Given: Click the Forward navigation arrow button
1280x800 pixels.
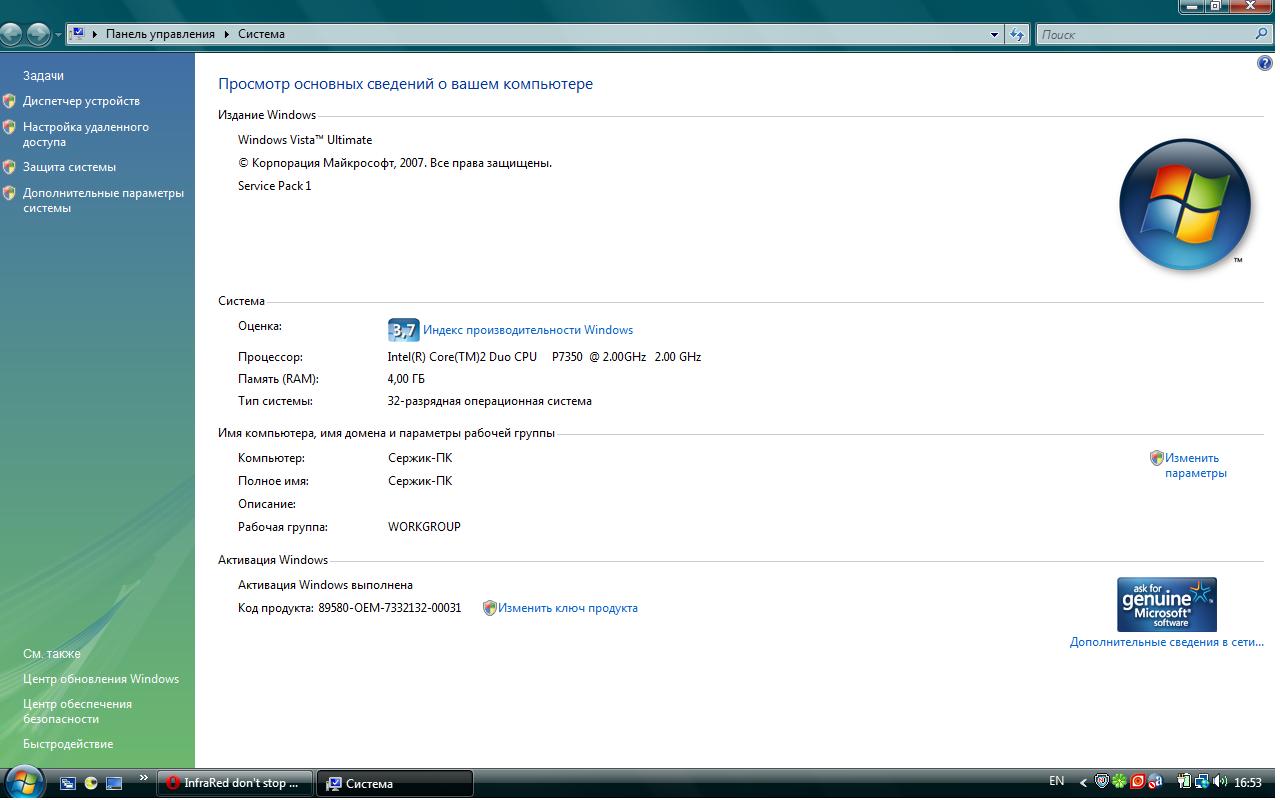Looking at the screenshot, I should tap(38, 34).
